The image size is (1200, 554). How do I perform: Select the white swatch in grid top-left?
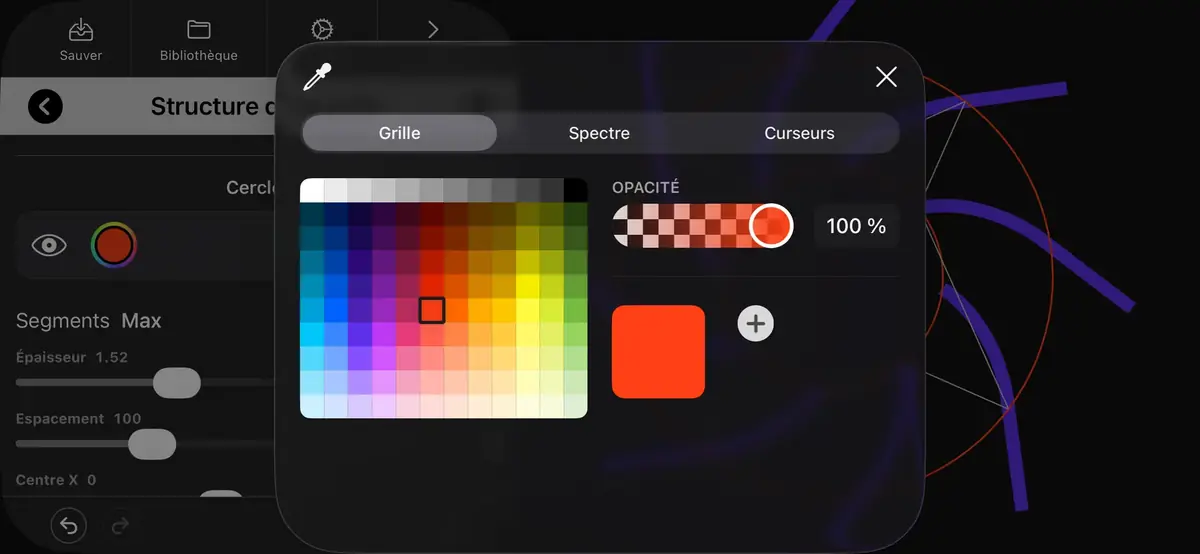(312, 190)
